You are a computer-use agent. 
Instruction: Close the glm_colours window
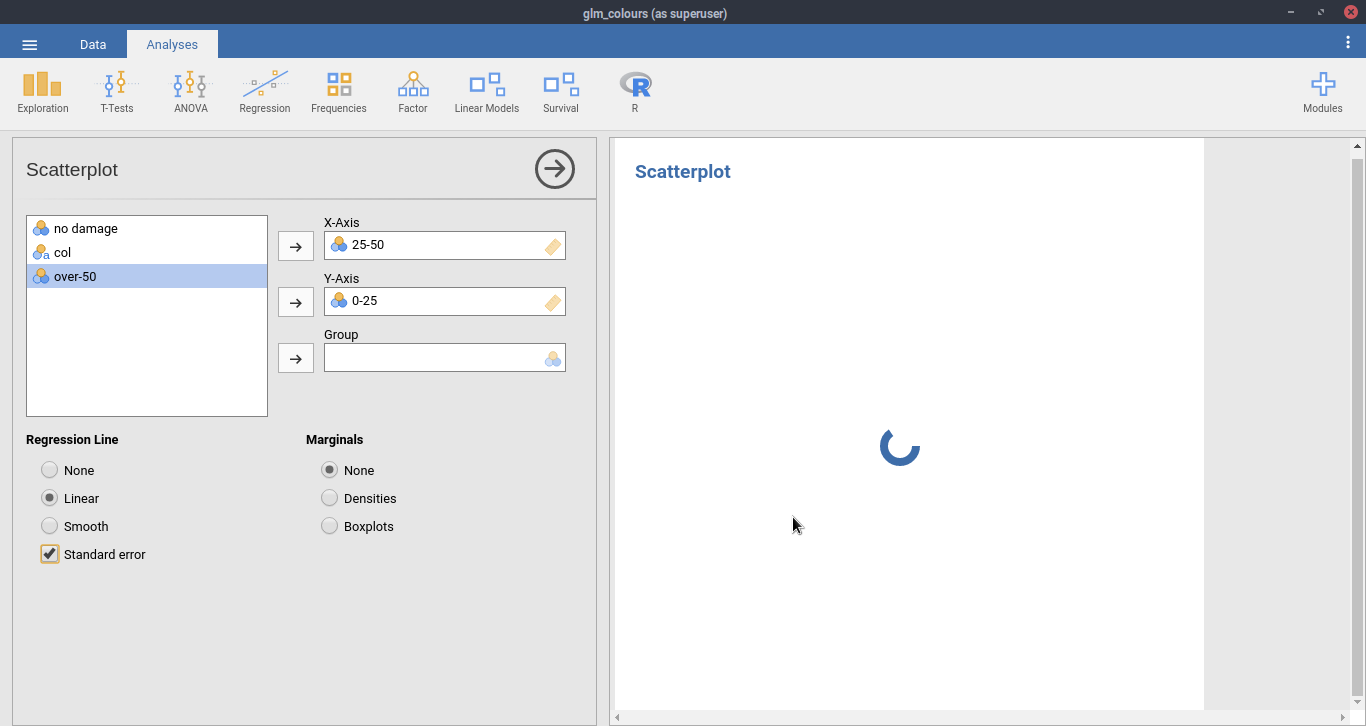click(x=1351, y=12)
